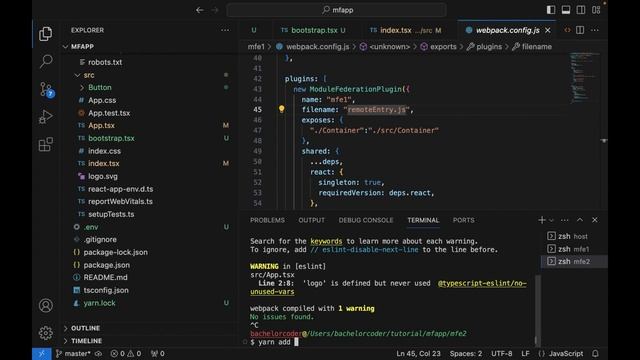The height and width of the screenshot is (360, 640).
Task: Open Source Control view with badge
Action: (x=46, y=89)
